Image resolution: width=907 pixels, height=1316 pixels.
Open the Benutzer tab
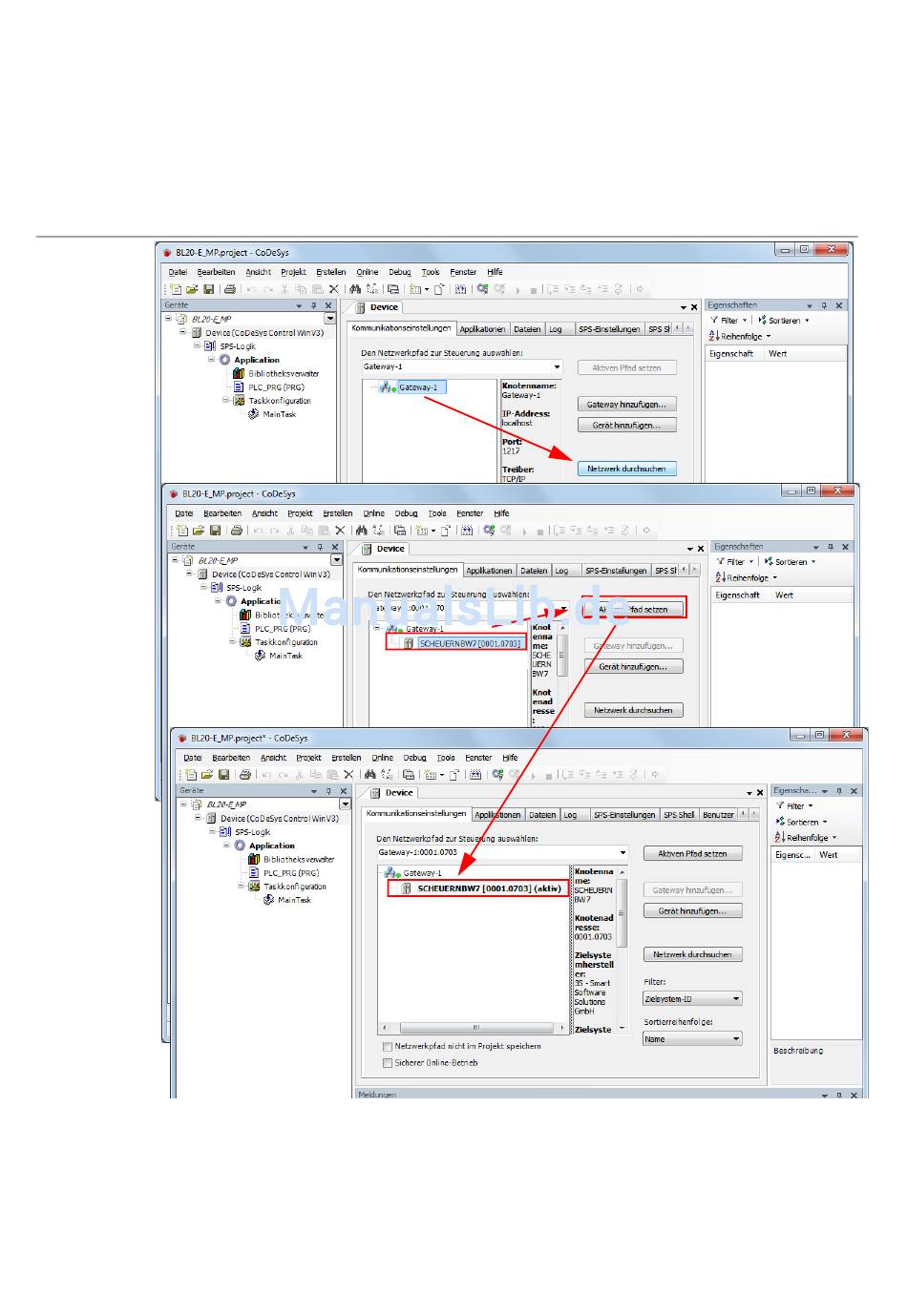(718, 815)
